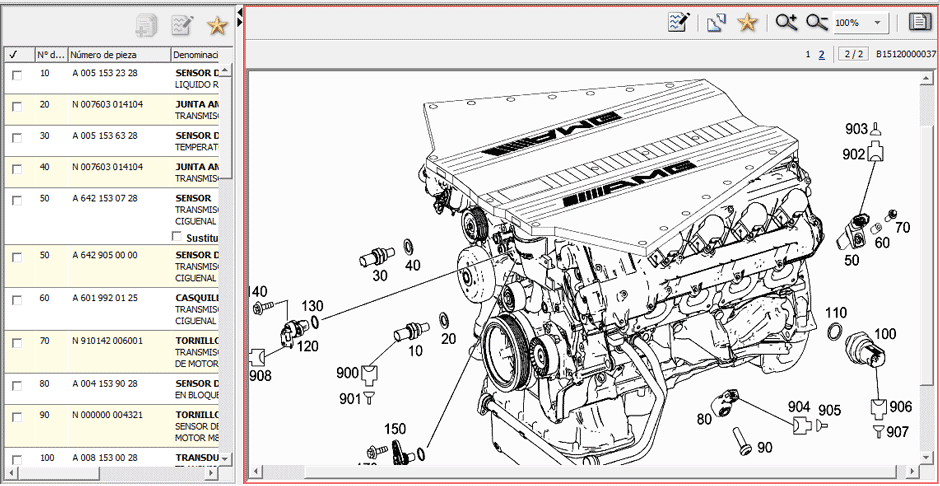Open the greyed document copy icon in the parts list toolbar
Screen dimensions: 940x486
pyautogui.click(x=147, y=25)
